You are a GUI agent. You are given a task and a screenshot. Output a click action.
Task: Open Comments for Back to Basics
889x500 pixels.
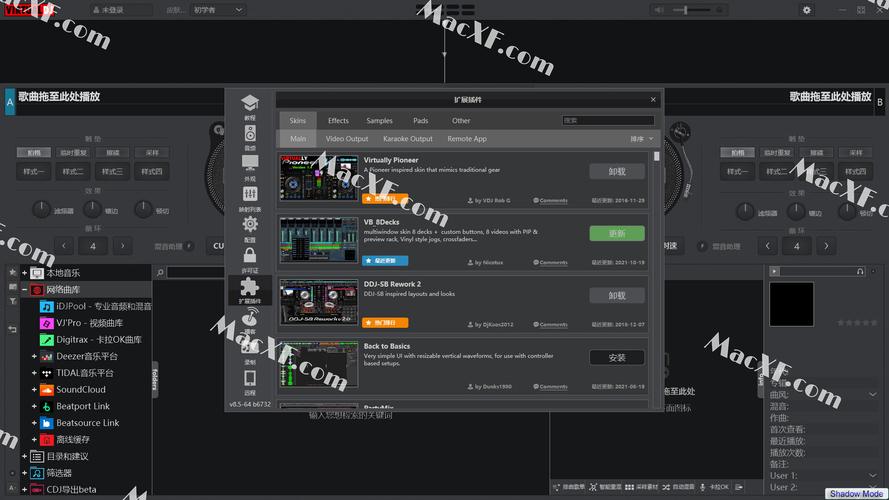[551, 387]
